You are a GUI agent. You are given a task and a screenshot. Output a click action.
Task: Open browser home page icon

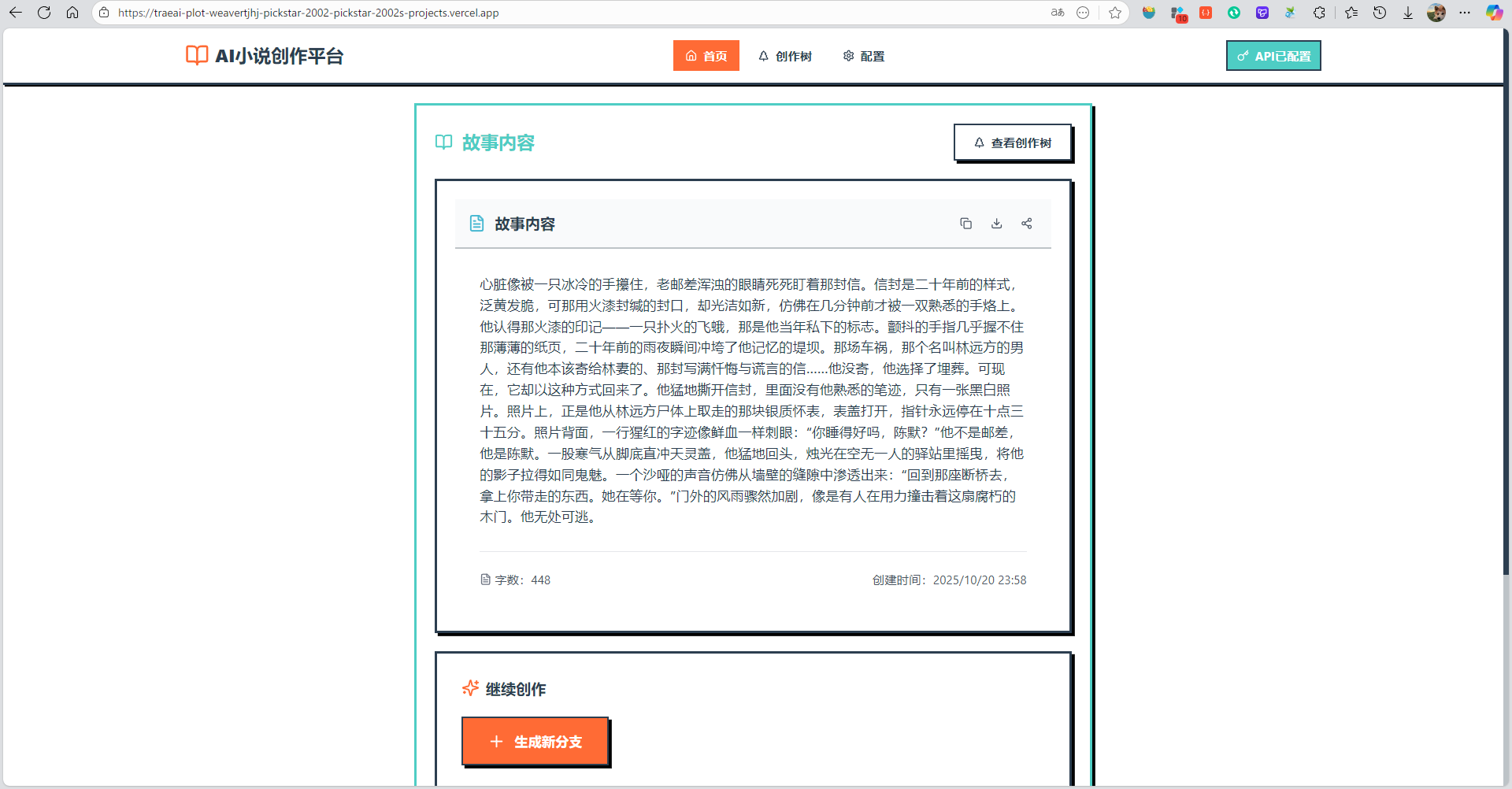[72, 13]
